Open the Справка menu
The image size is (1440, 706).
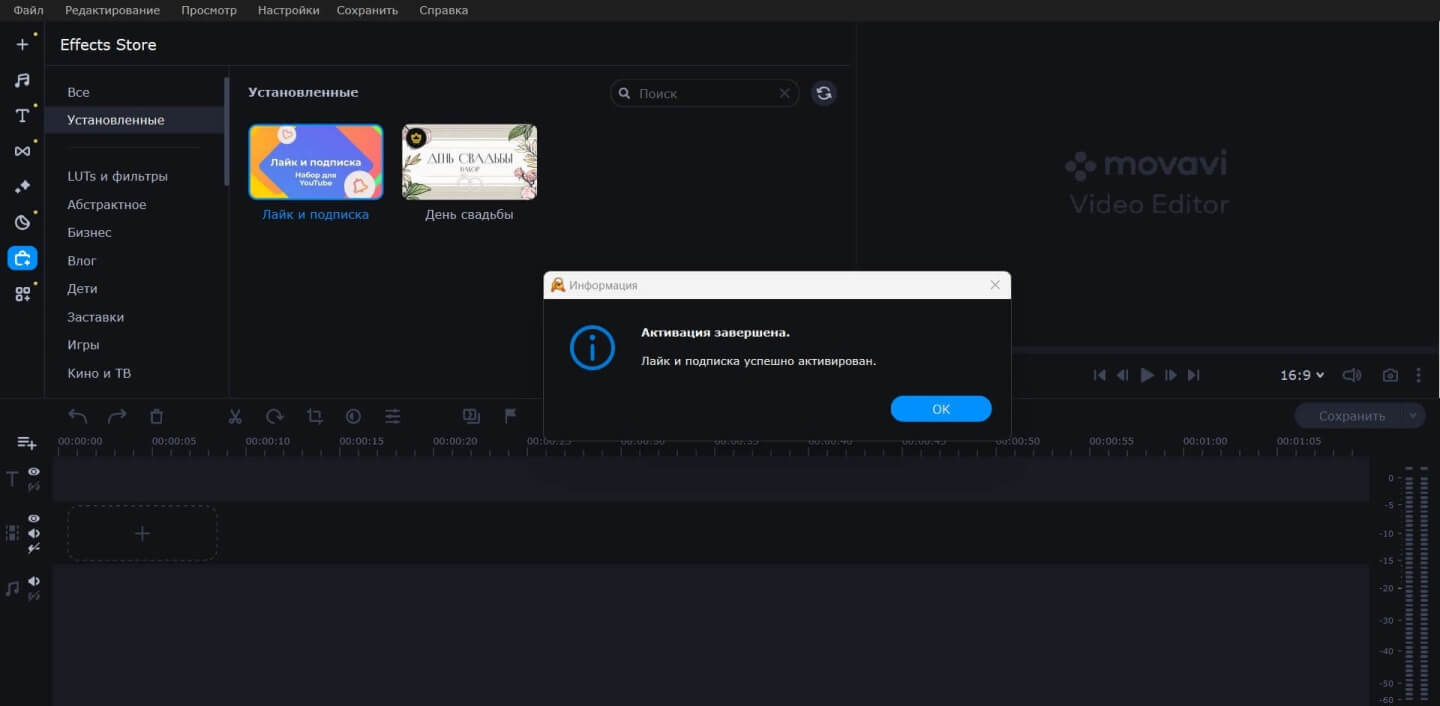pyautogui.click(x=443, y=10)
